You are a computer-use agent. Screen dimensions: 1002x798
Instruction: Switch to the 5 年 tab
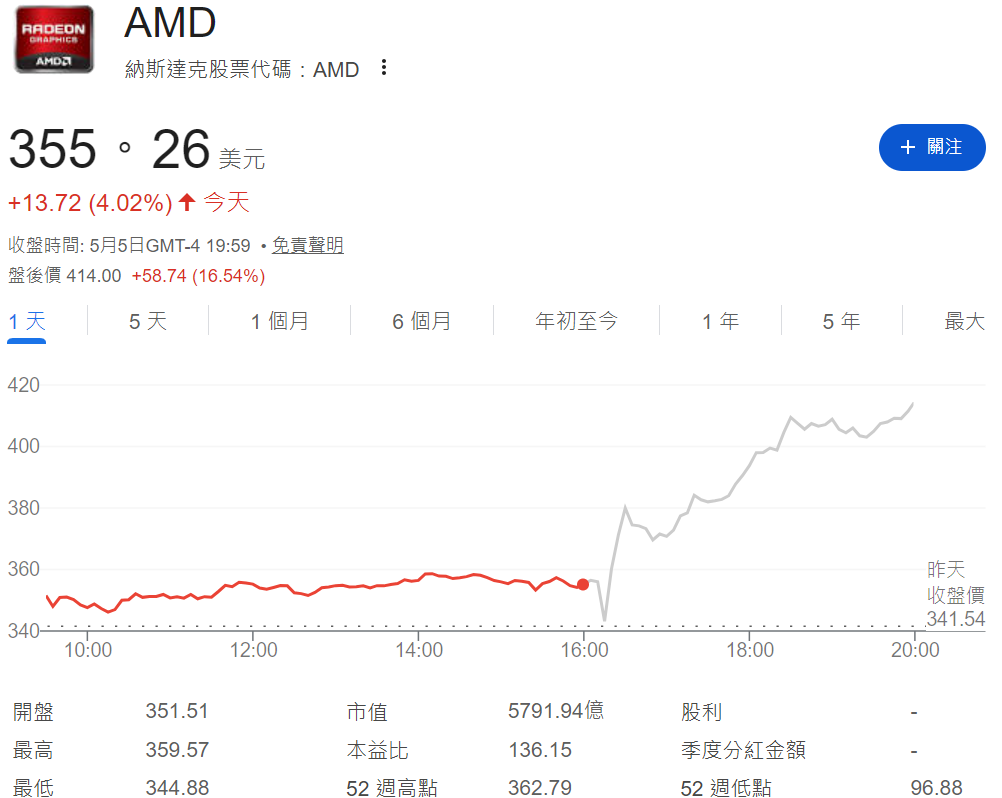[842, 321]
